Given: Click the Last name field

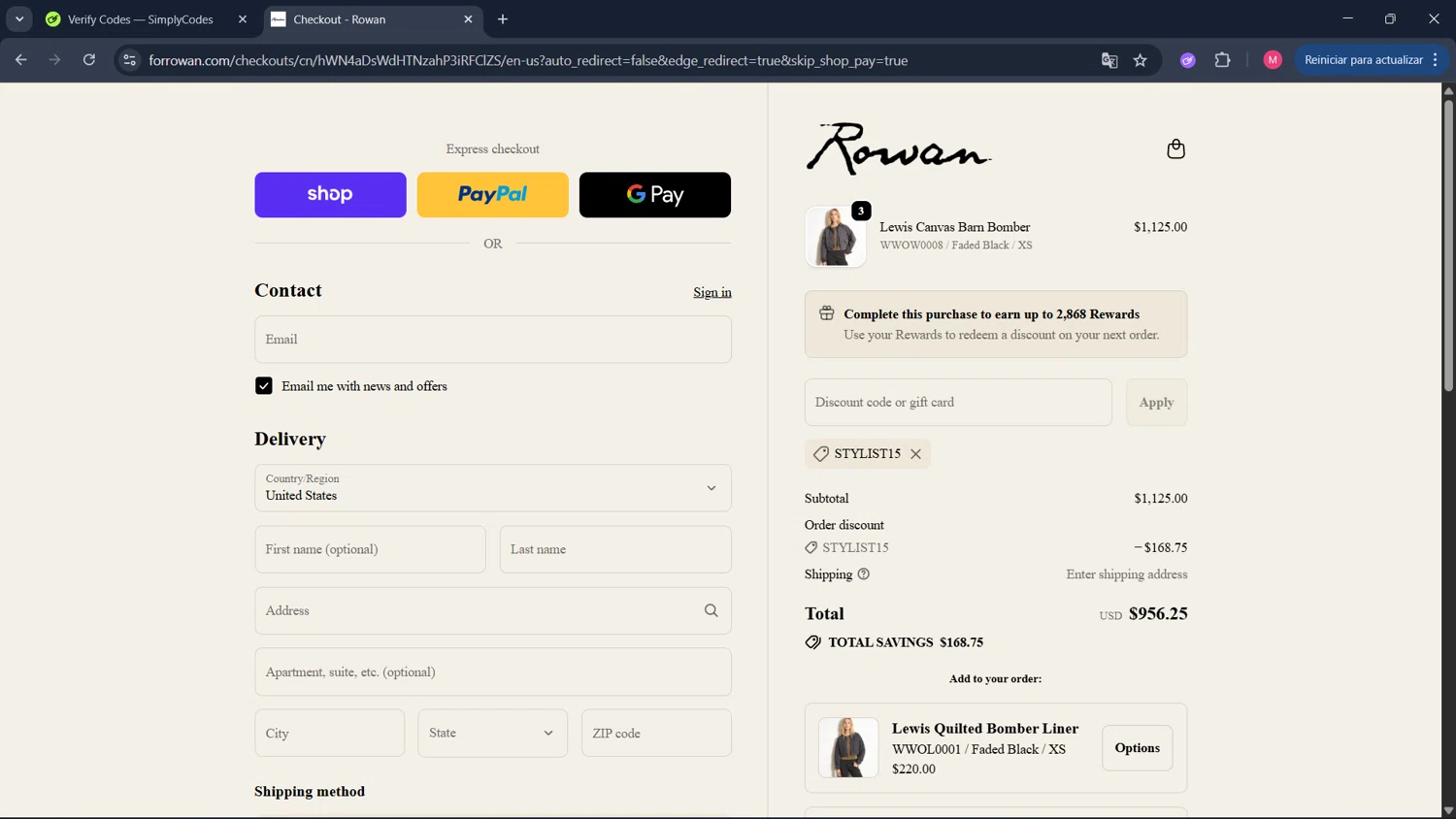Looking at the screenshot, I should pyautogui.click(x=615, y=549).
